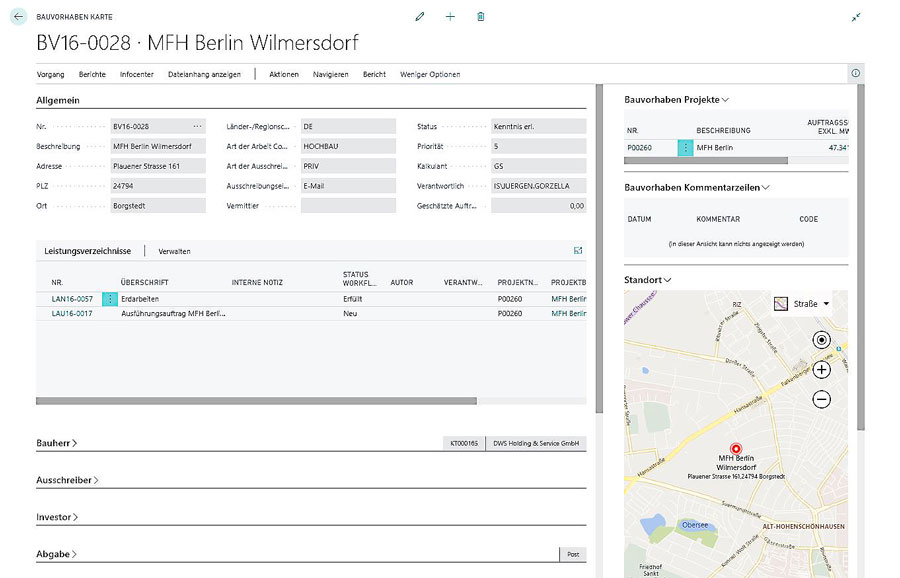Click the Beschreibung field

coord(158,146)
